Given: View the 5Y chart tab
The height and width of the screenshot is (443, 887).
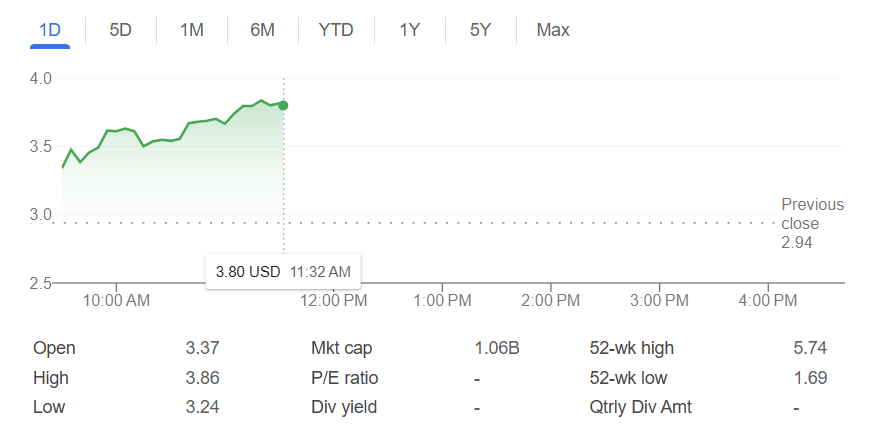Looking at the screenshot, I should pos(480,30).
